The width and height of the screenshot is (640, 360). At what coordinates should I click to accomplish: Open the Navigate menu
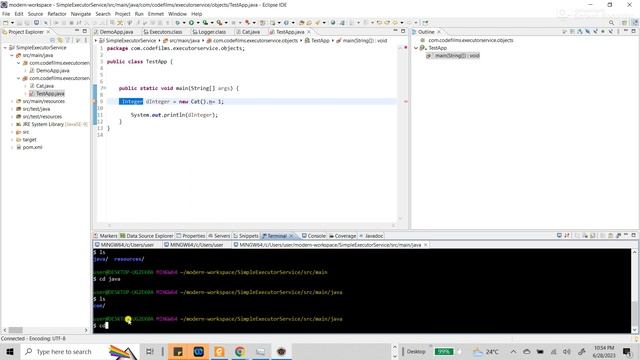[x=81, y=14]
